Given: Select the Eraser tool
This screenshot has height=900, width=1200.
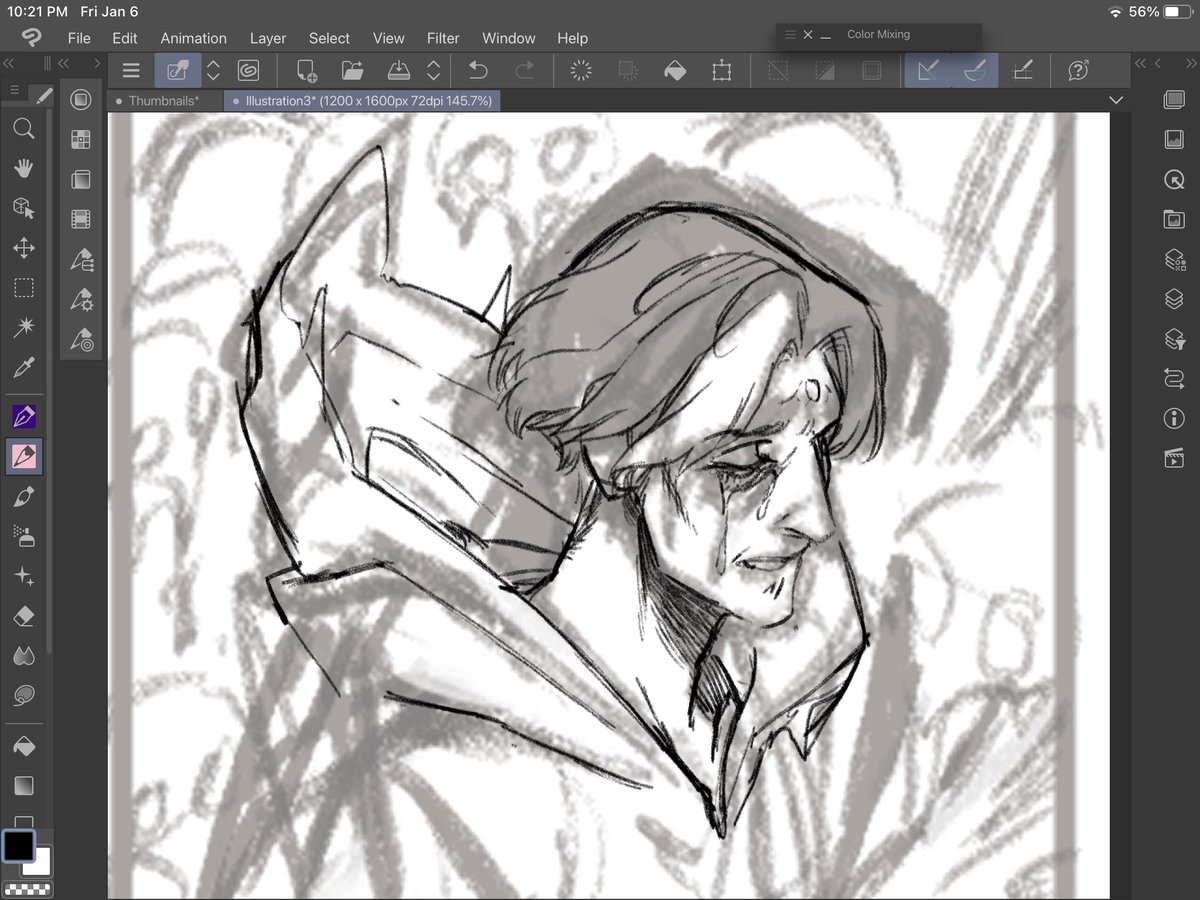Looking at the screenshot, I should tap(24, 615).
